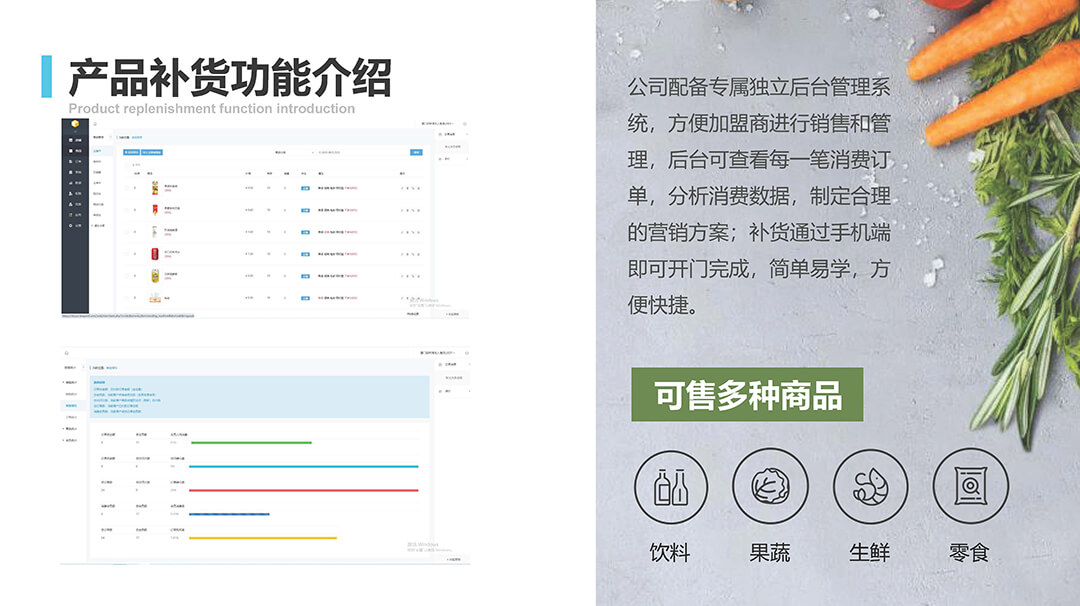
Task: Click the yellow cube logo in dark sidebar
Action: pos(74,124)
